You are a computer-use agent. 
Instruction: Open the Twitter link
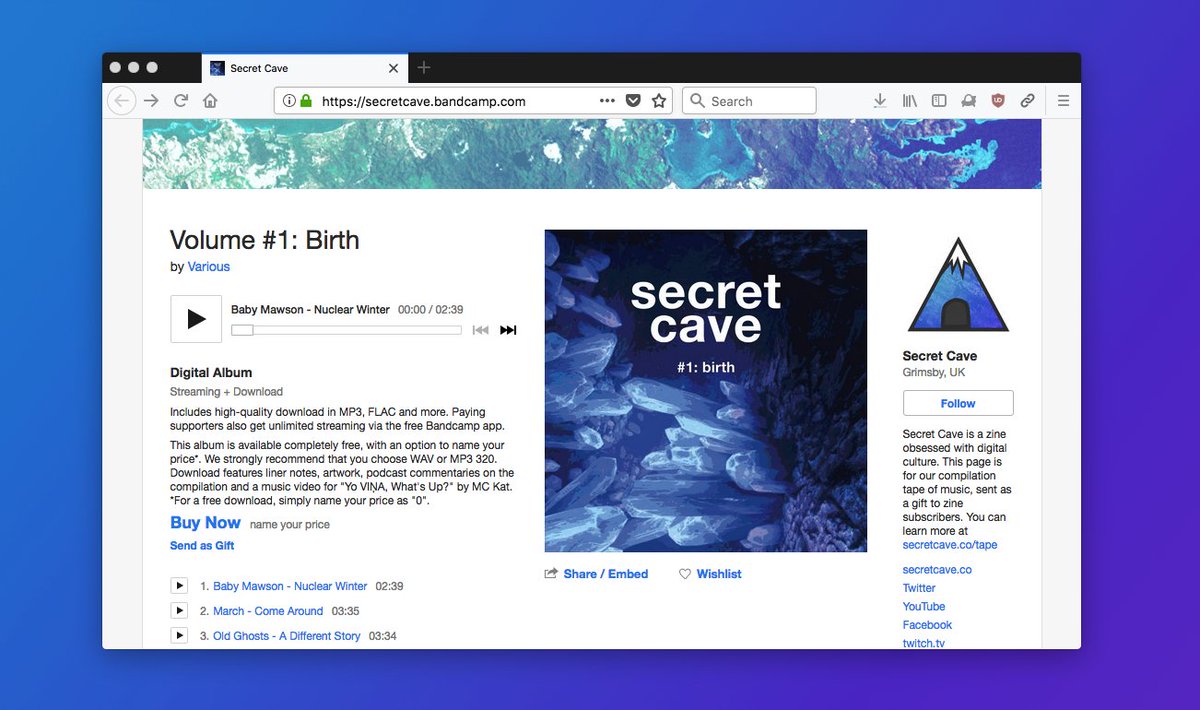[x=919, y=588]
